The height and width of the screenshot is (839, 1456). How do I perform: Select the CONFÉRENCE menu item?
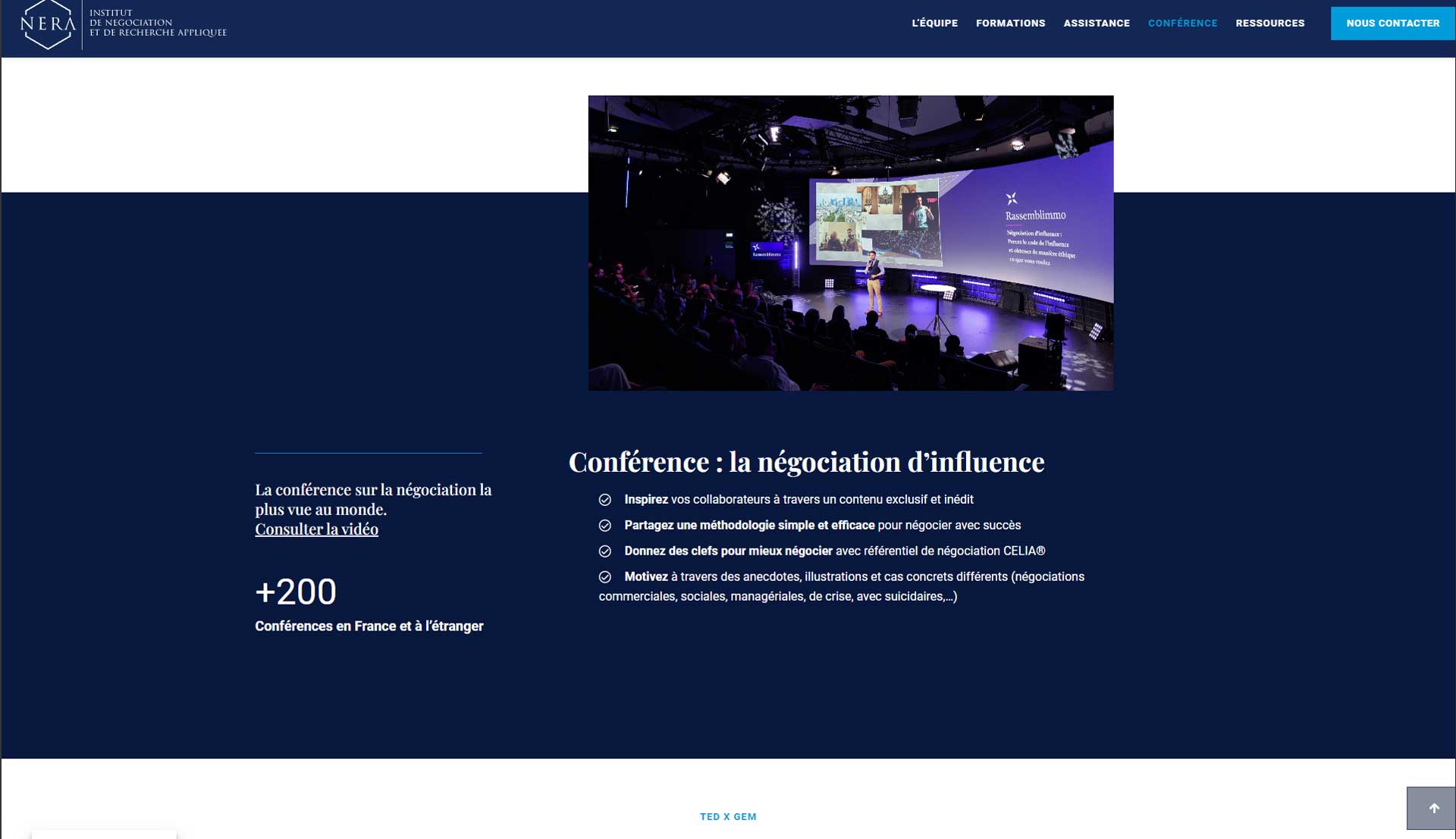(1182, 24)
